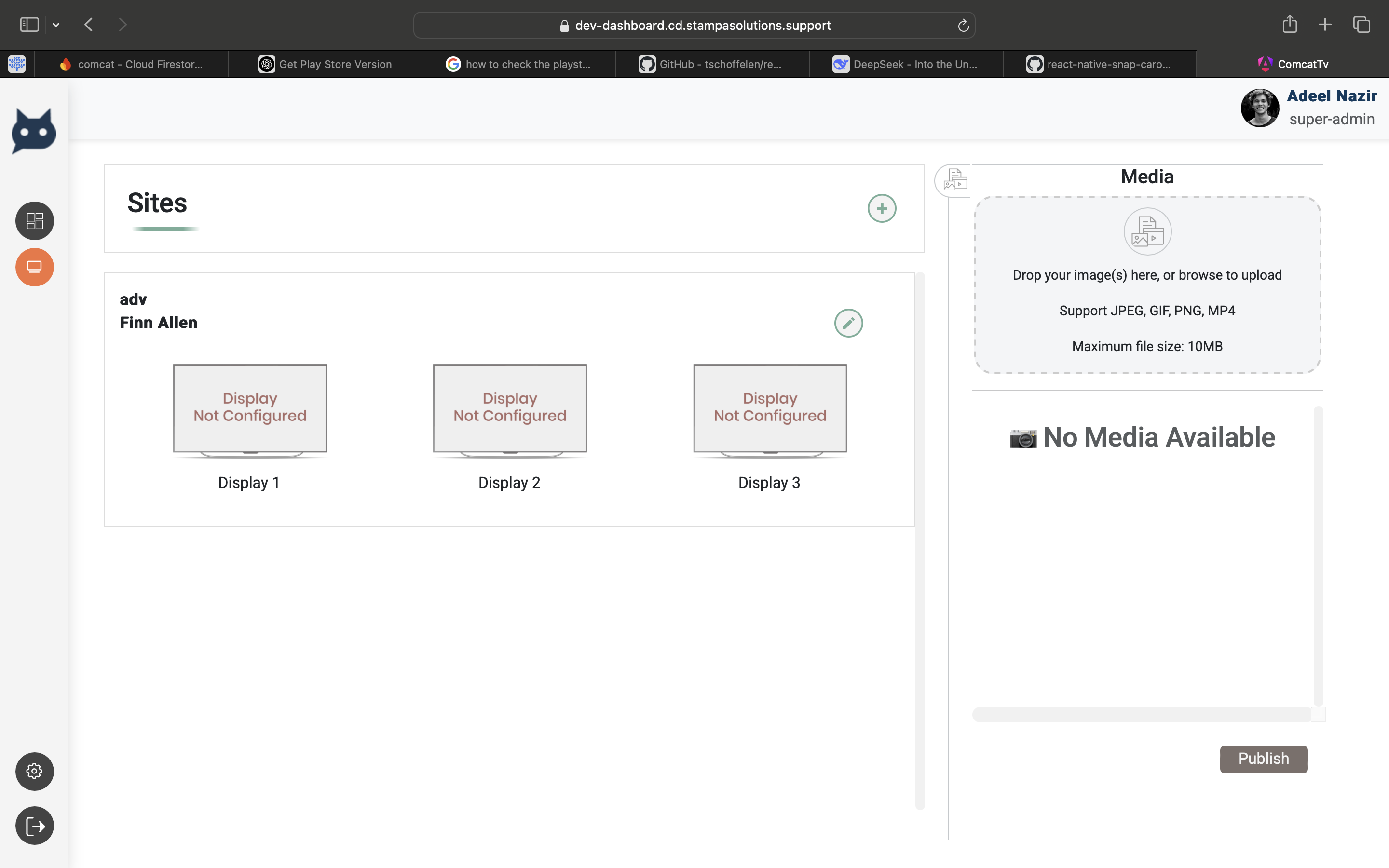The width and height of the screenshot is (1389, 868).
Task: Toggle Safari sidebar panel button
Action: [x=29, y=25]
